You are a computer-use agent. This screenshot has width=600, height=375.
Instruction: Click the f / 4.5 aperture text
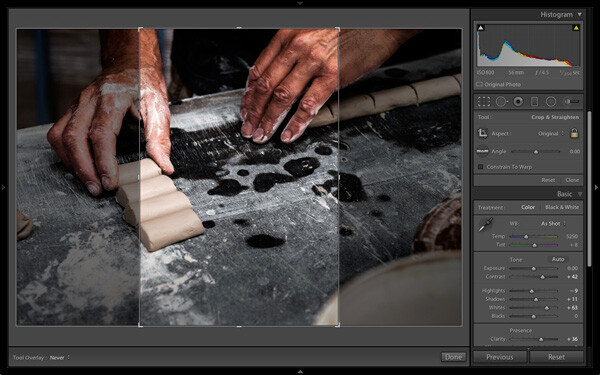coord(542,72)
